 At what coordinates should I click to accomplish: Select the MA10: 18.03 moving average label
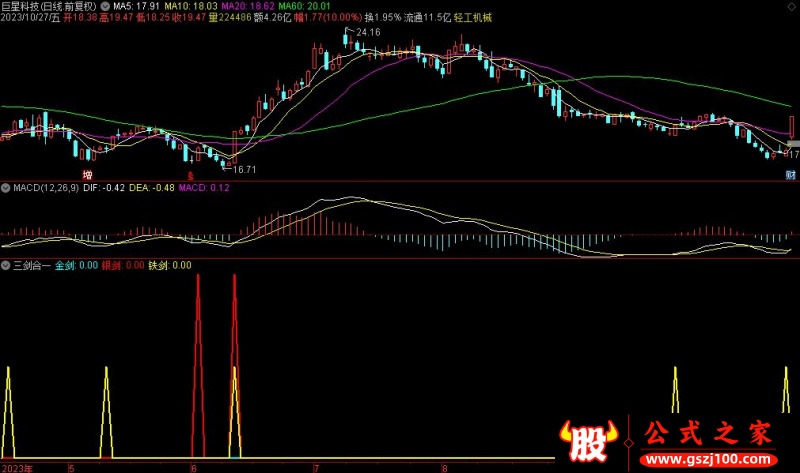click(x=191, y=7)
